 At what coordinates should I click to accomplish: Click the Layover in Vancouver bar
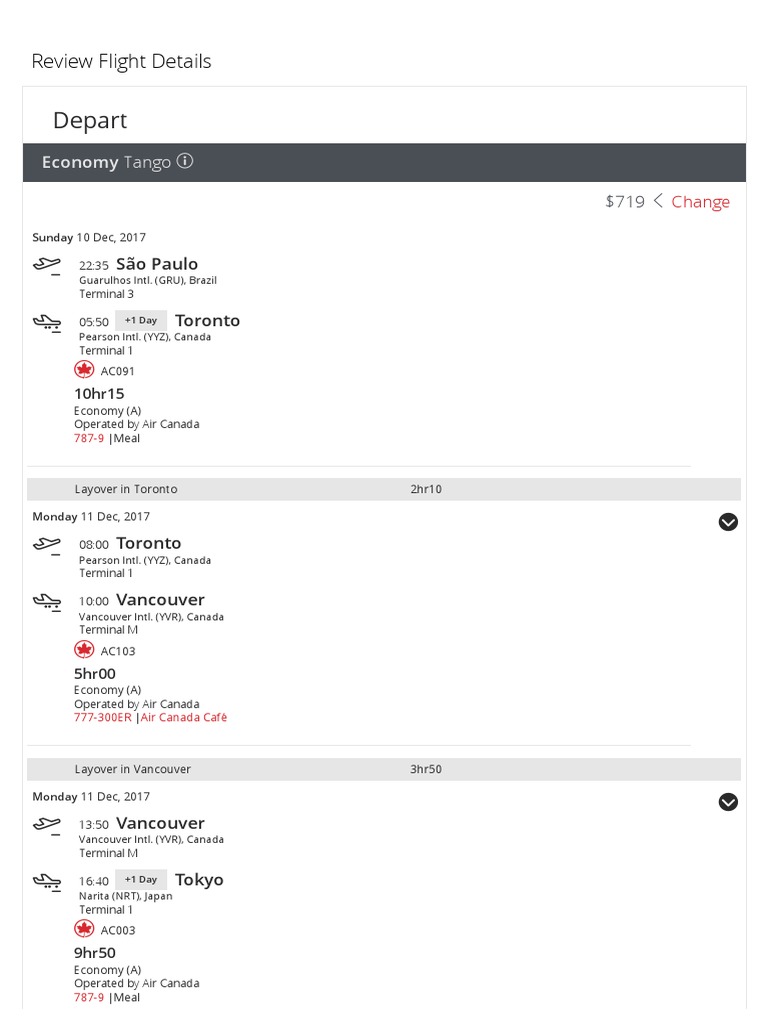coord(384,769)
